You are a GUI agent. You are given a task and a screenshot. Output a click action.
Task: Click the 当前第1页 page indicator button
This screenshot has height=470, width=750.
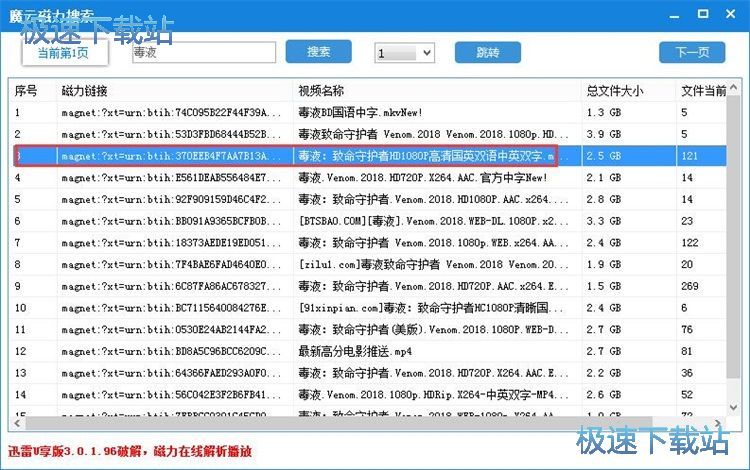(65, 53)
